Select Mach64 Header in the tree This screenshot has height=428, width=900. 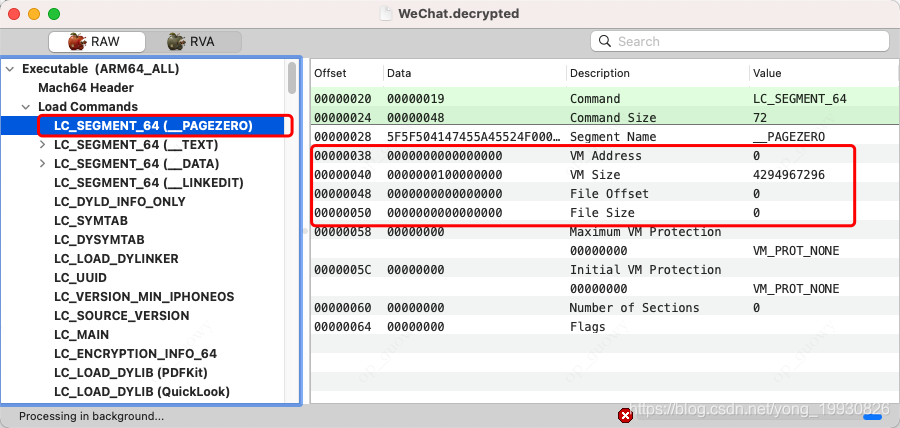tap(86, 88)
